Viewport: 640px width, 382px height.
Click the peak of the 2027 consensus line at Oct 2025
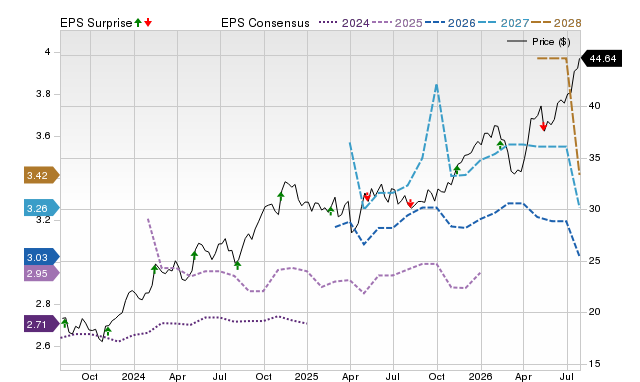pyautogui.click(x=437, y=85)
